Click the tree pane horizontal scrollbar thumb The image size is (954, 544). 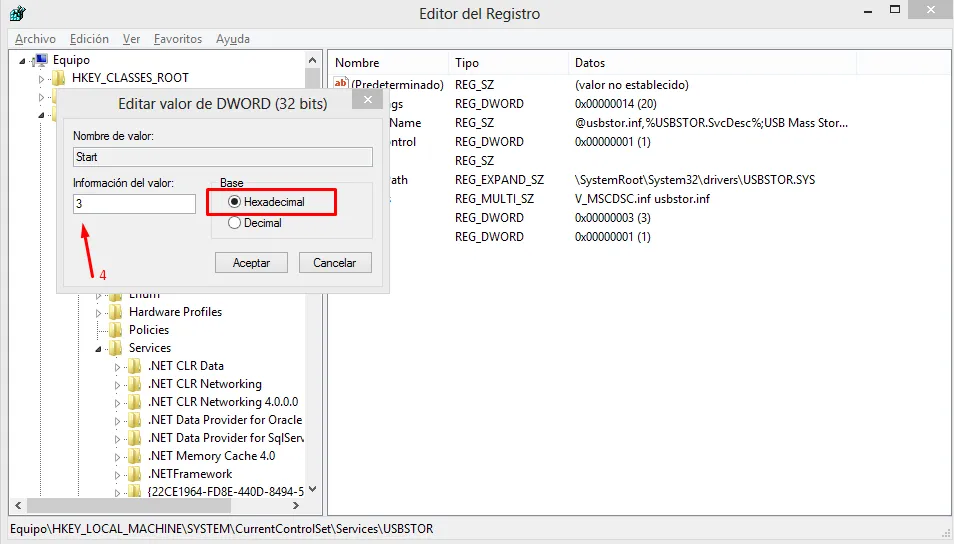[x=129, y=506]
